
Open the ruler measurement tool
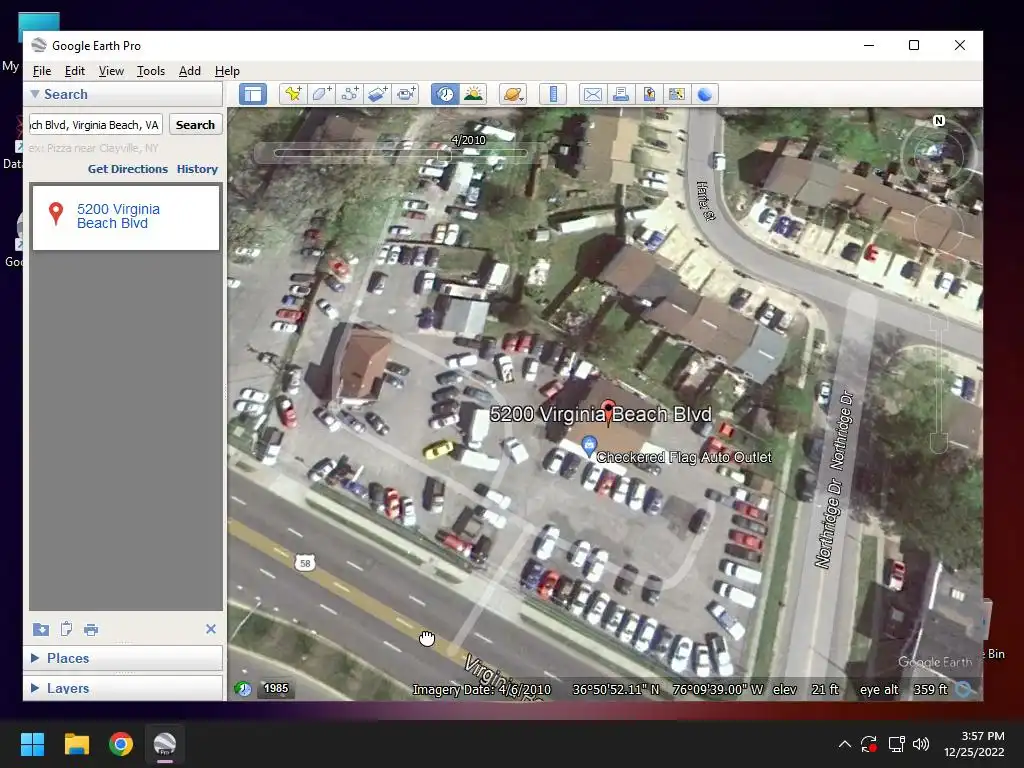(553, 94)
